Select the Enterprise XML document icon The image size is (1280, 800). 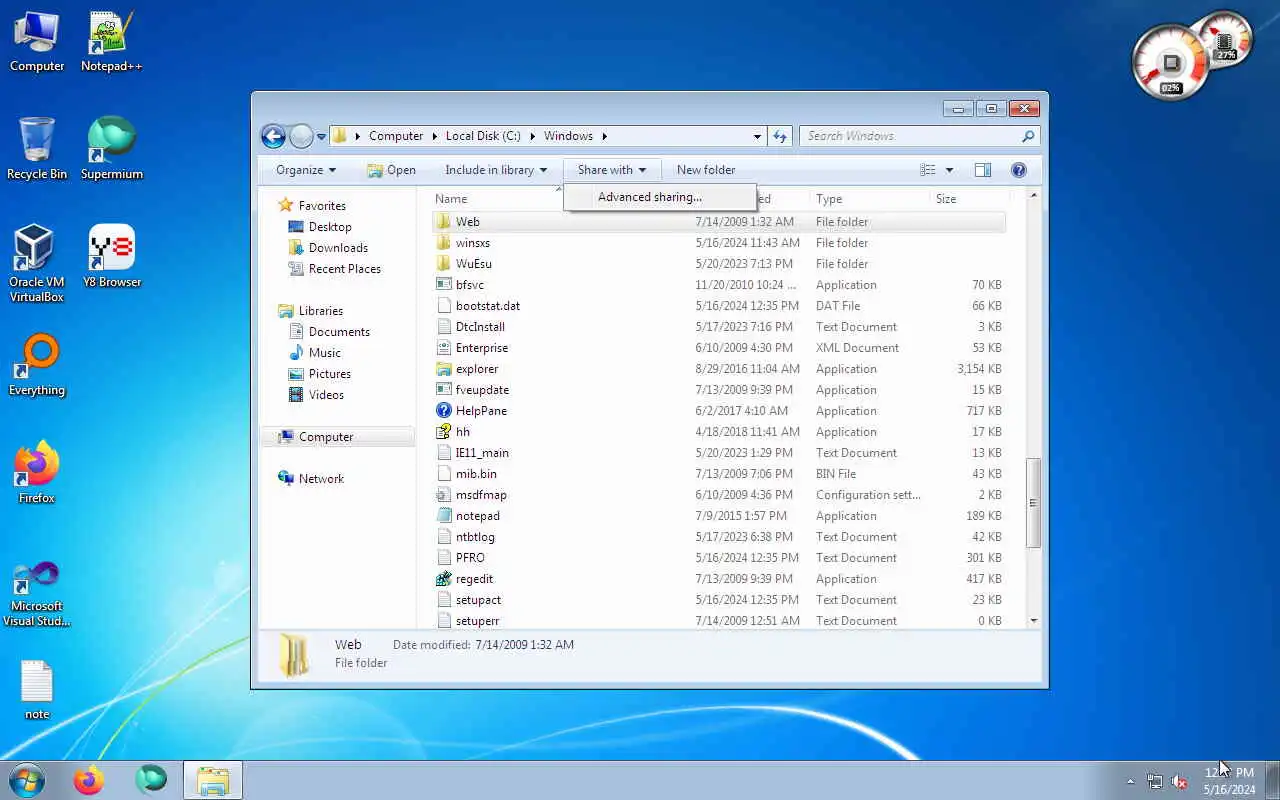coord(444,348)
